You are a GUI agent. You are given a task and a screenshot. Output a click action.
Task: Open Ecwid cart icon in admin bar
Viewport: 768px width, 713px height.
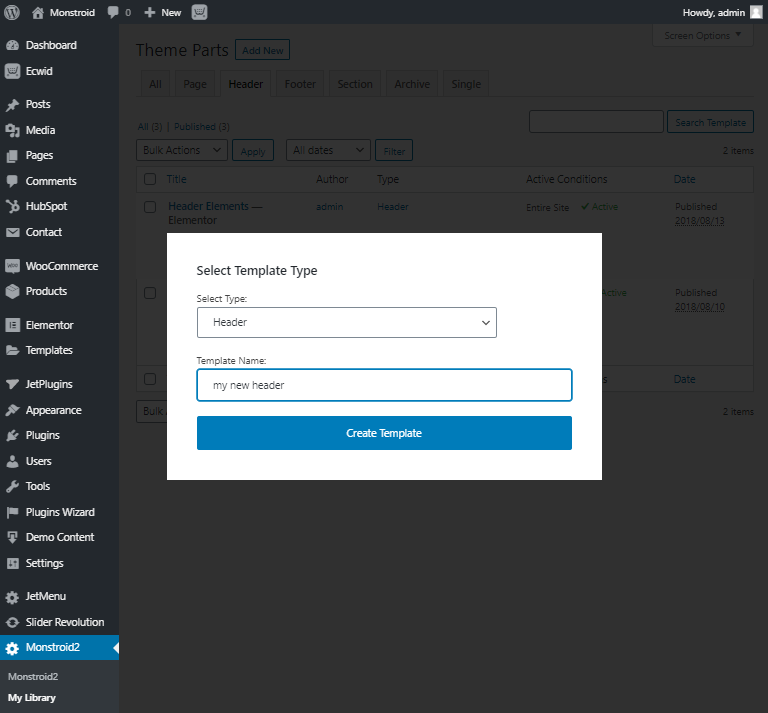point(199,12)
